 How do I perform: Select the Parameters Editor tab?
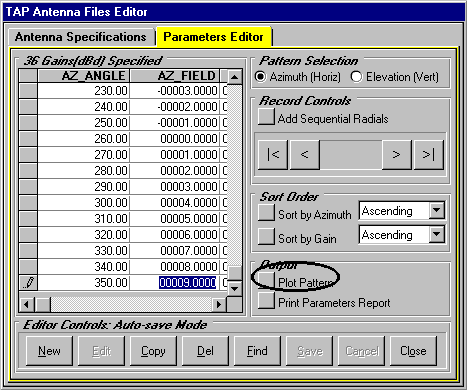coord(214,37)
